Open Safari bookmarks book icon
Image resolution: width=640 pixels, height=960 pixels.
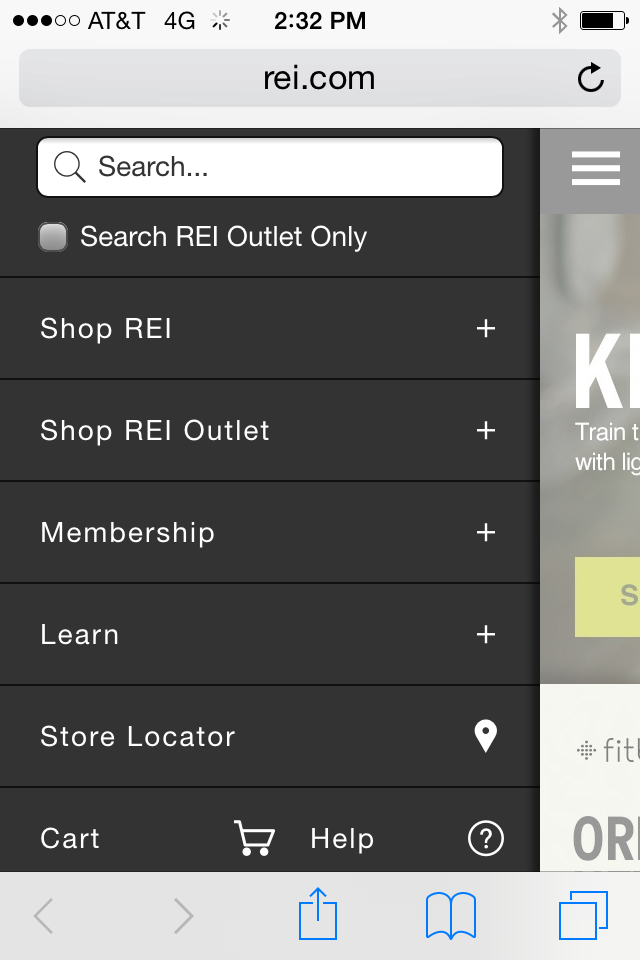pos(451,915)
